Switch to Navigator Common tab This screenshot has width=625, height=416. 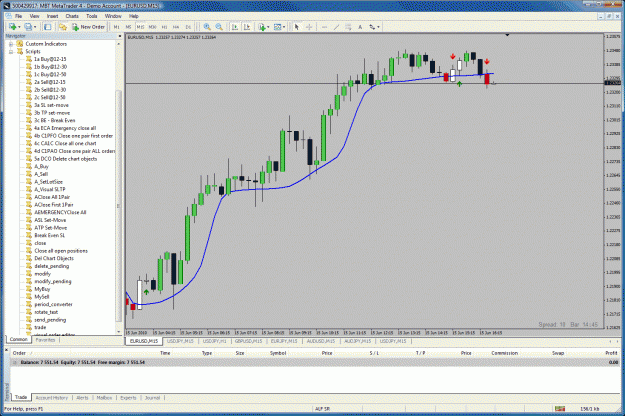coord(19,339)
